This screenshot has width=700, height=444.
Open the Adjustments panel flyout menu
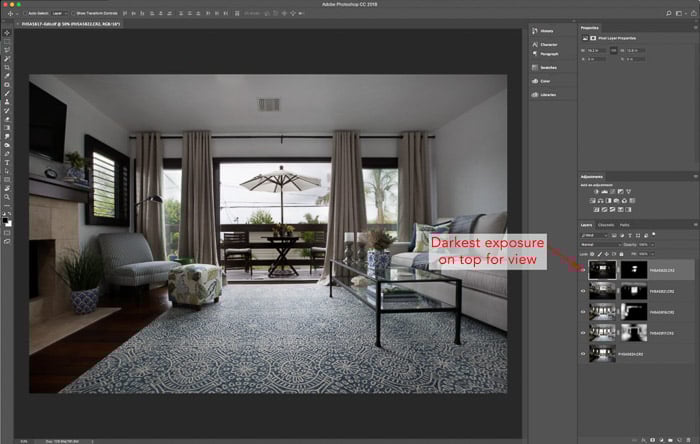(x=696, y=176)
